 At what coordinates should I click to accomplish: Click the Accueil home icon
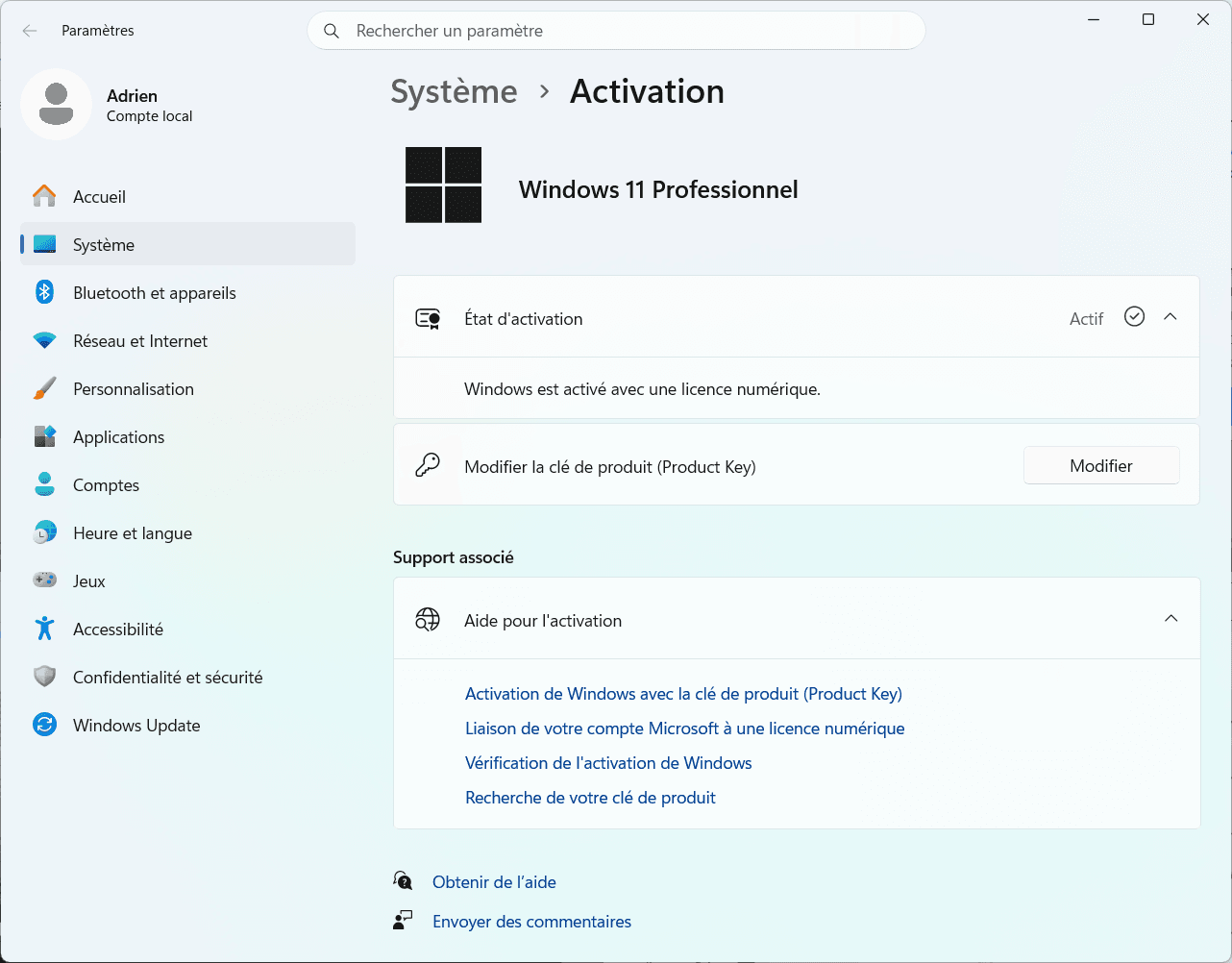(44, 196)
